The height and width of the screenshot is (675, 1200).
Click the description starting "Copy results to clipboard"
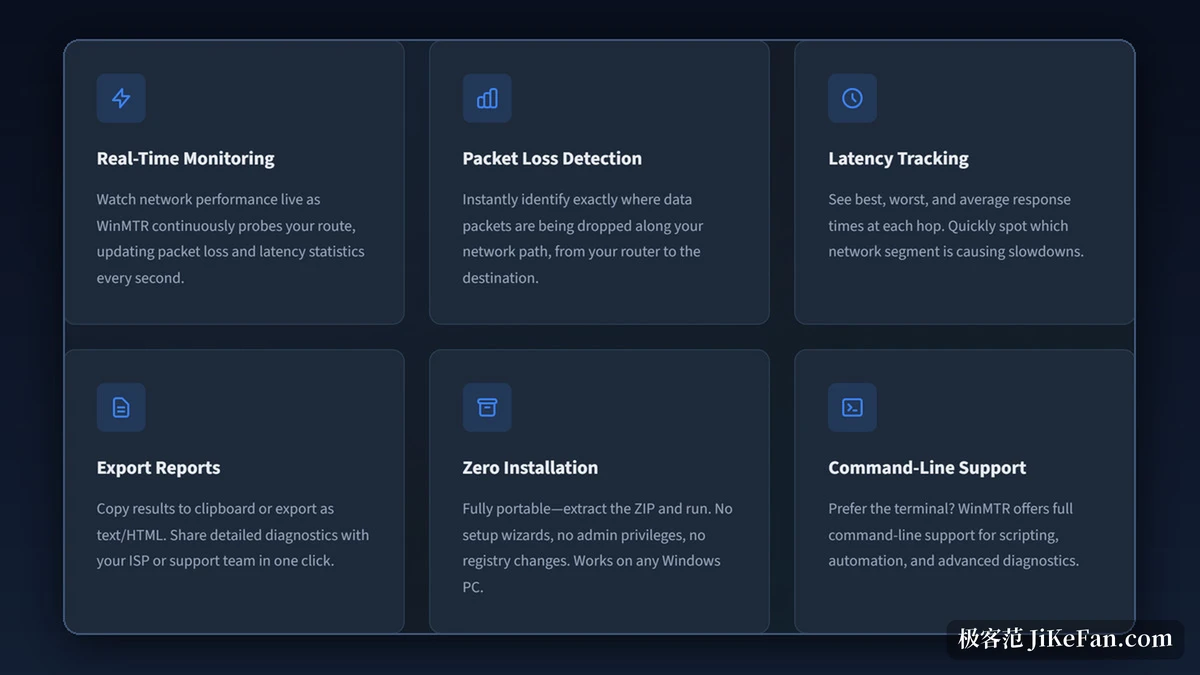(233, 534)
